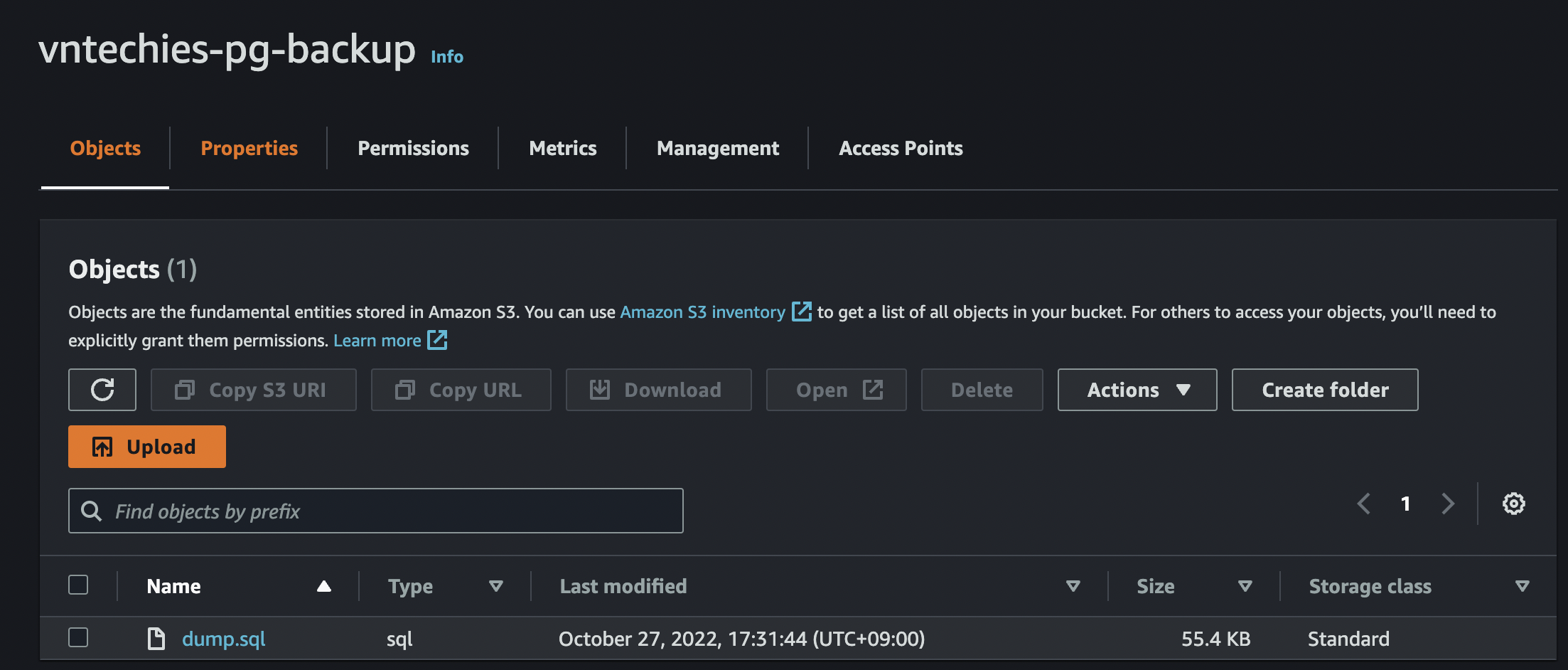Click the Create folder button
Viewport: 1568px width, 670px height.
click(1325, 390)
